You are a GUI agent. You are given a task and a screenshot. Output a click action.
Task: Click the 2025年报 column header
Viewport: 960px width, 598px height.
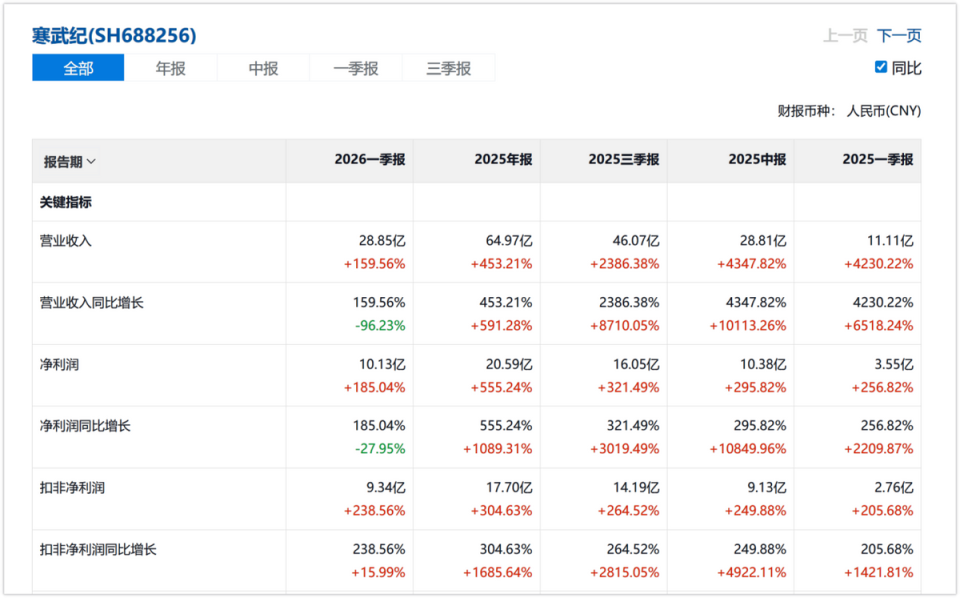point(503,160)
